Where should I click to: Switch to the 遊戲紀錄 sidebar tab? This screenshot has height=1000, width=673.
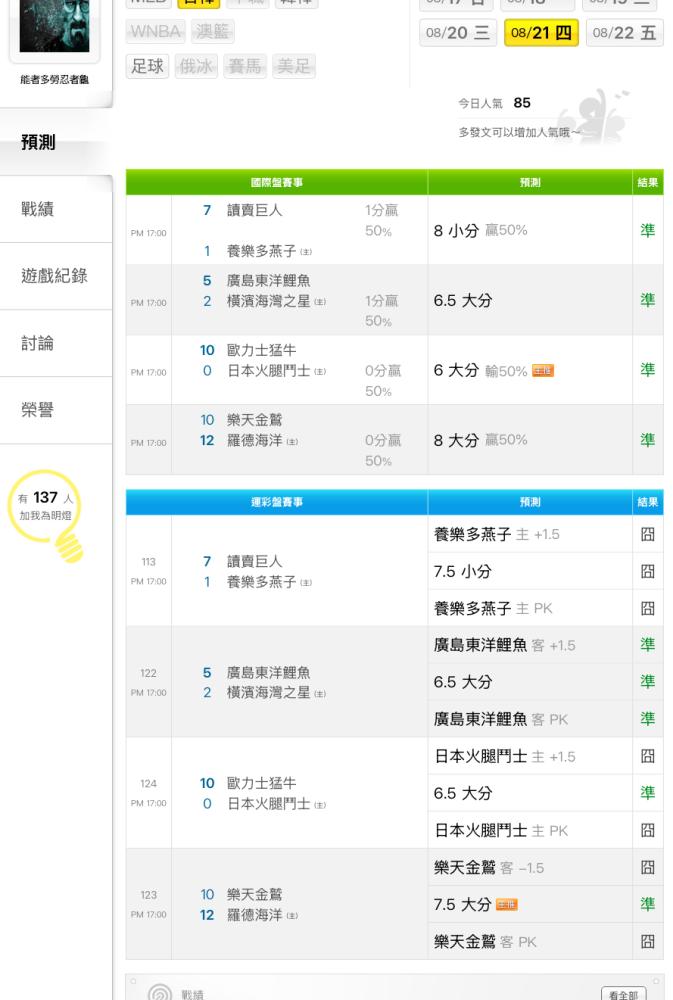54,276
